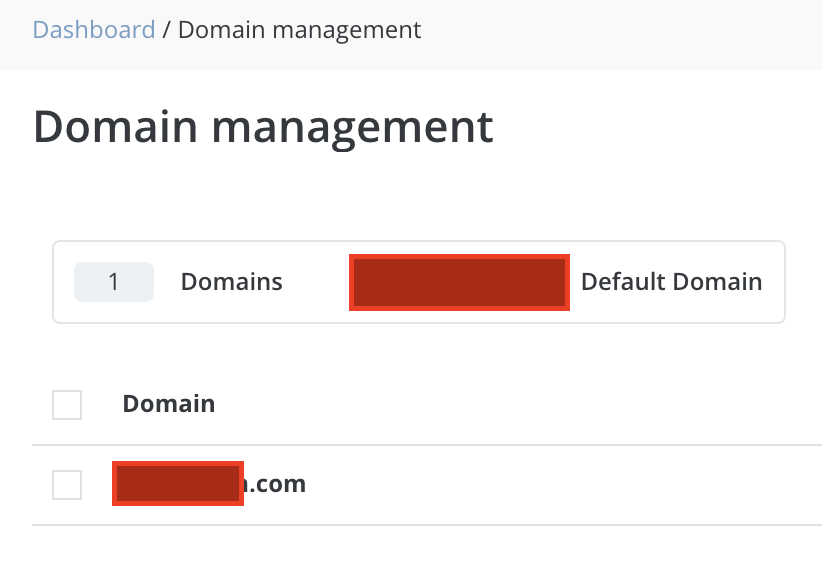The height and width of the screenshot is (566, 822).
Task: Tick the select-all checkbox in table header
Action: [x=67, y=405]
